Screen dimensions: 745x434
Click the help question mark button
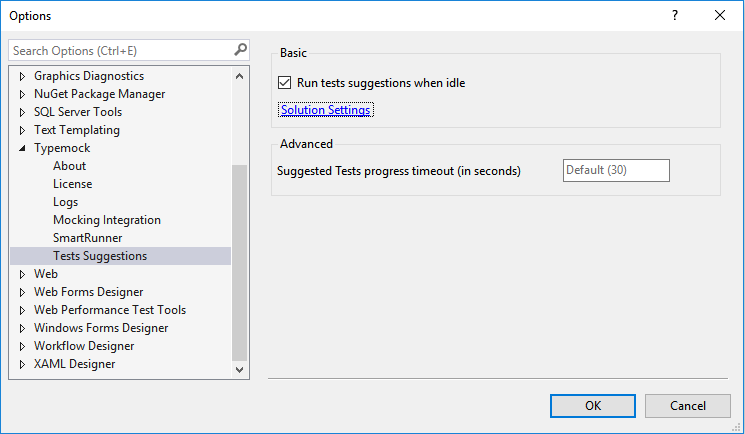tap(675, 15)
